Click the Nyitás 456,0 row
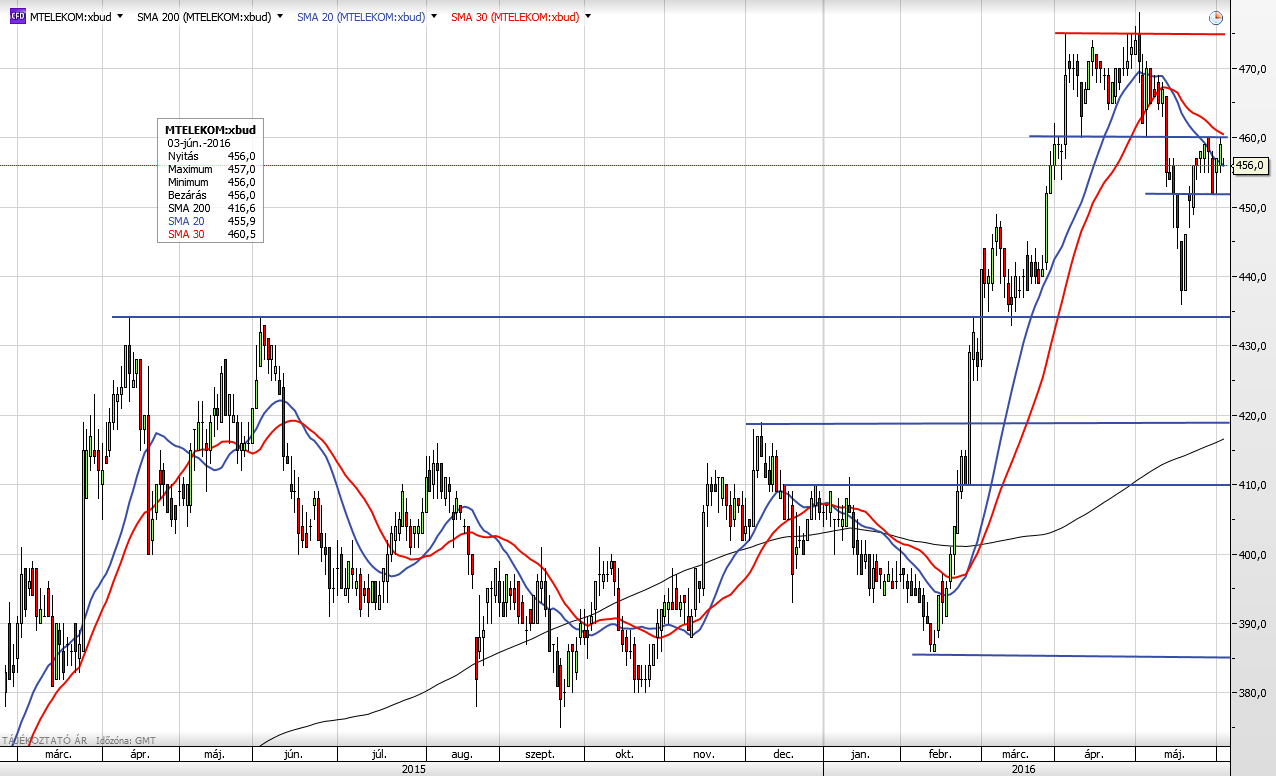The height and width of the screenshot is (776, 1276). (x=211, y=156)
